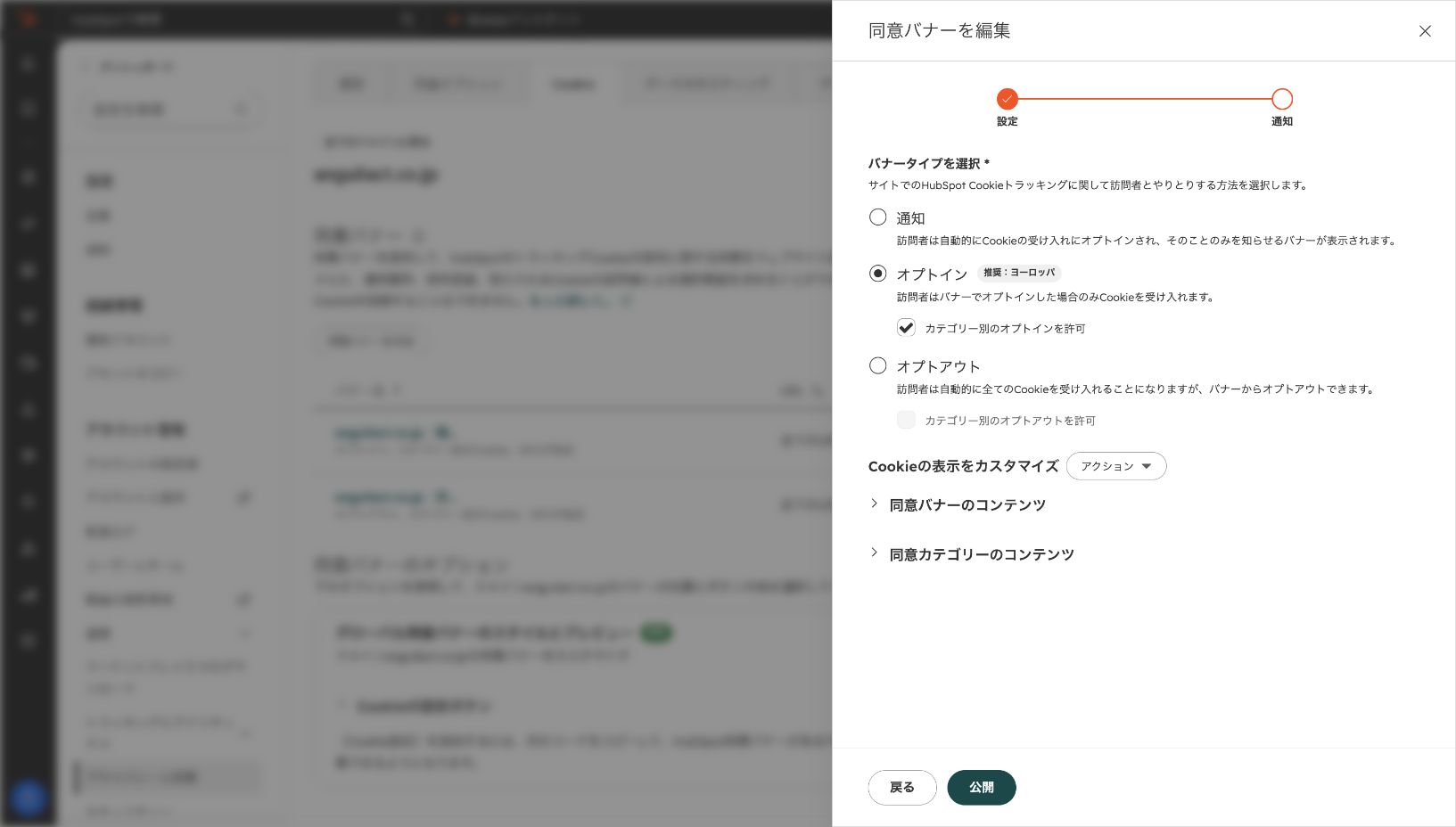Click the 推奨：ヨーロッパ tag
Screen dimensions: 1456x827
coord(1019,273)
